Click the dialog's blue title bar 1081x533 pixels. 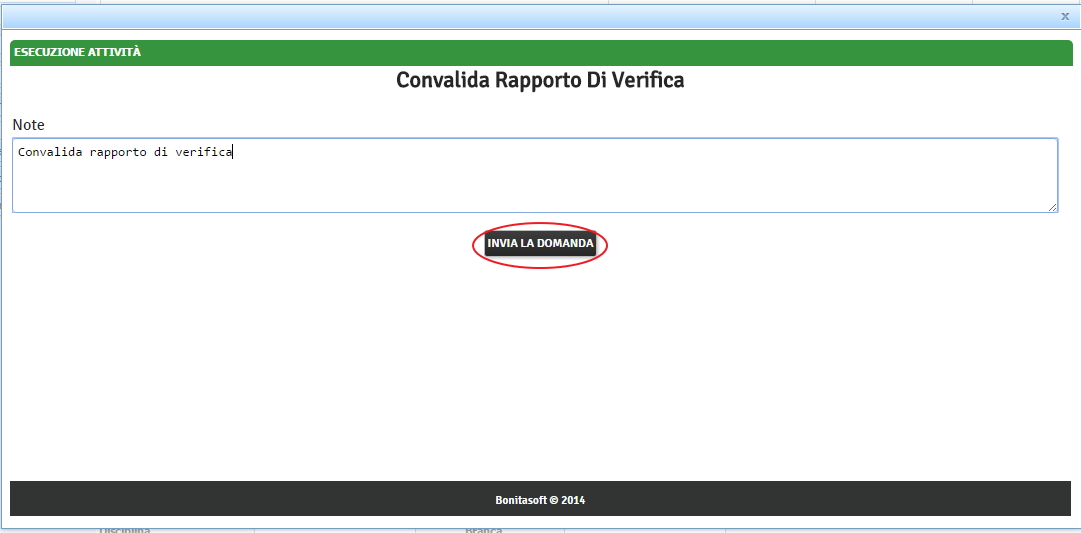point(500,16)
